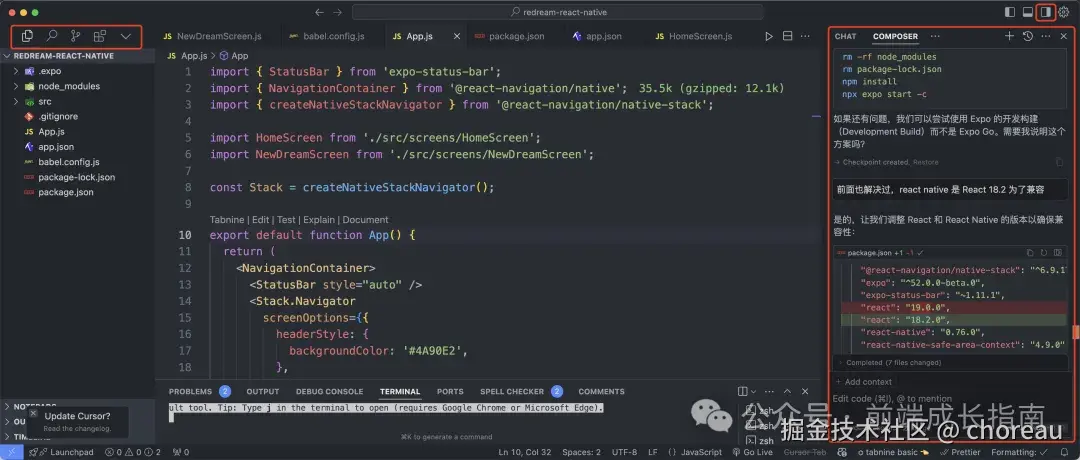Image resolution: width=1080 pixels, height=460 pixels.
Task: Toggle the AI pane layout icon
Action: (1046, 12)
